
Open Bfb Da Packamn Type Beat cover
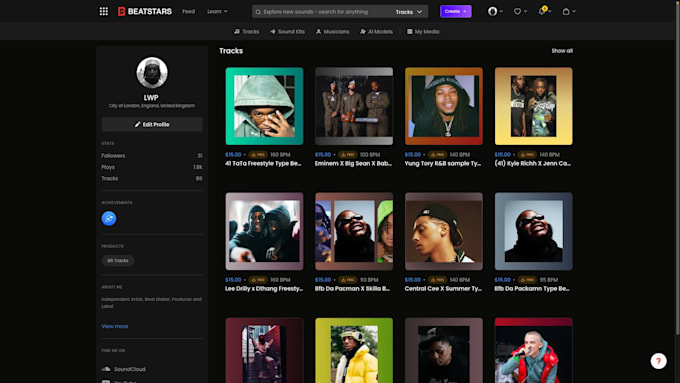tap(533, 231)
